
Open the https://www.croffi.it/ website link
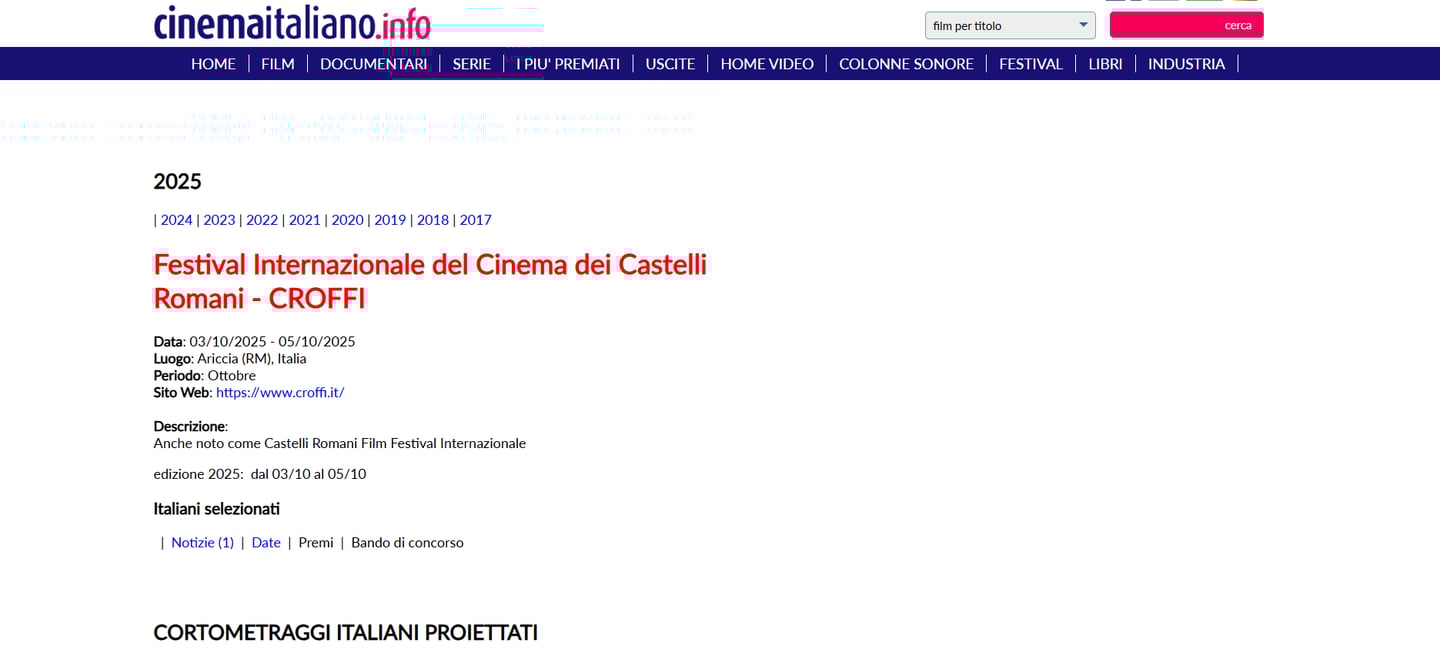pyautogui.click(x=280, y=393)
